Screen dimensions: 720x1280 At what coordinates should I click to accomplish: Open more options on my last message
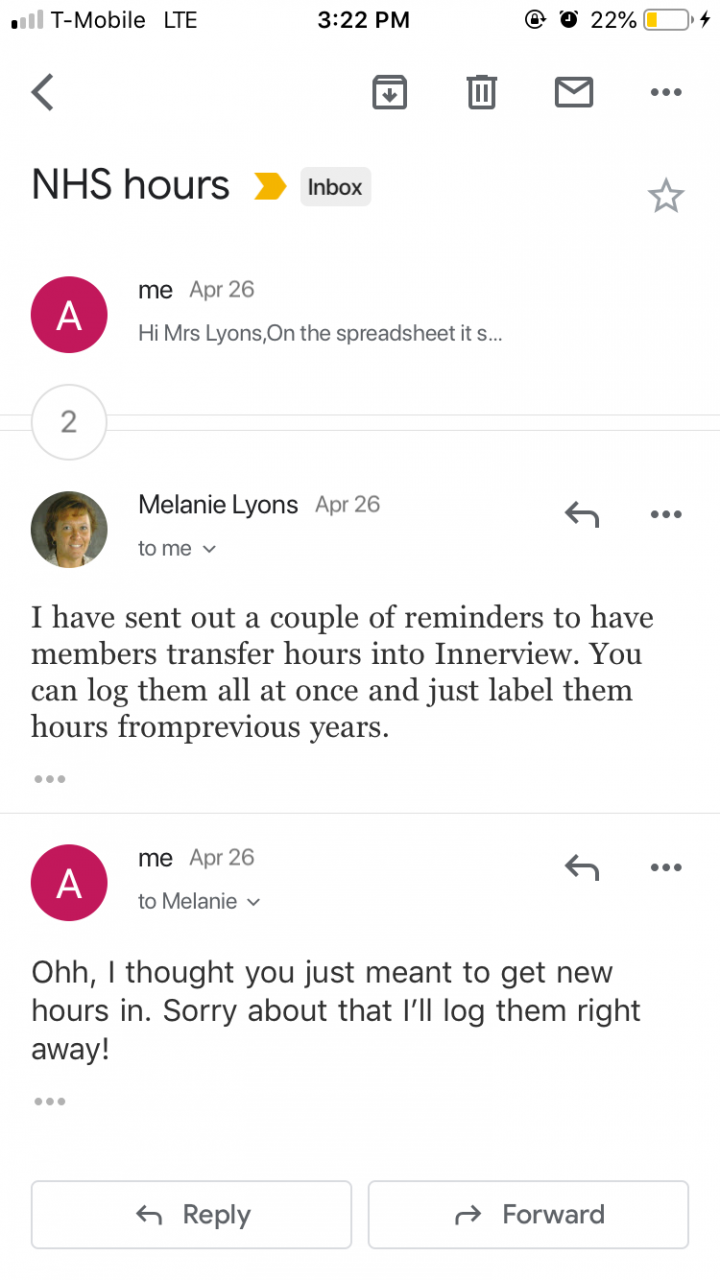(x=665, y=867)
